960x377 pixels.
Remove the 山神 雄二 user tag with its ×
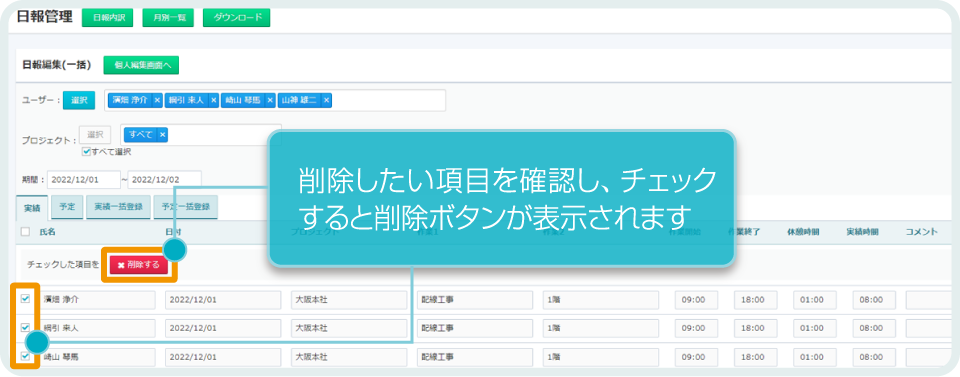(x=326, y=100)
